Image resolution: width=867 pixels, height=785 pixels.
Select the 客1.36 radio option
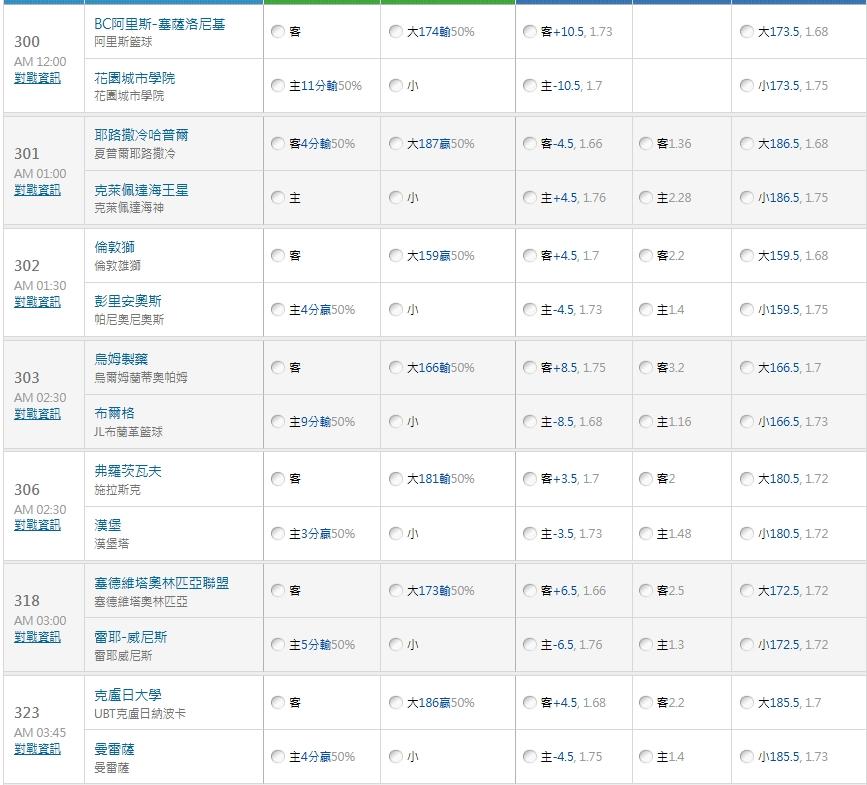(646, 144)
